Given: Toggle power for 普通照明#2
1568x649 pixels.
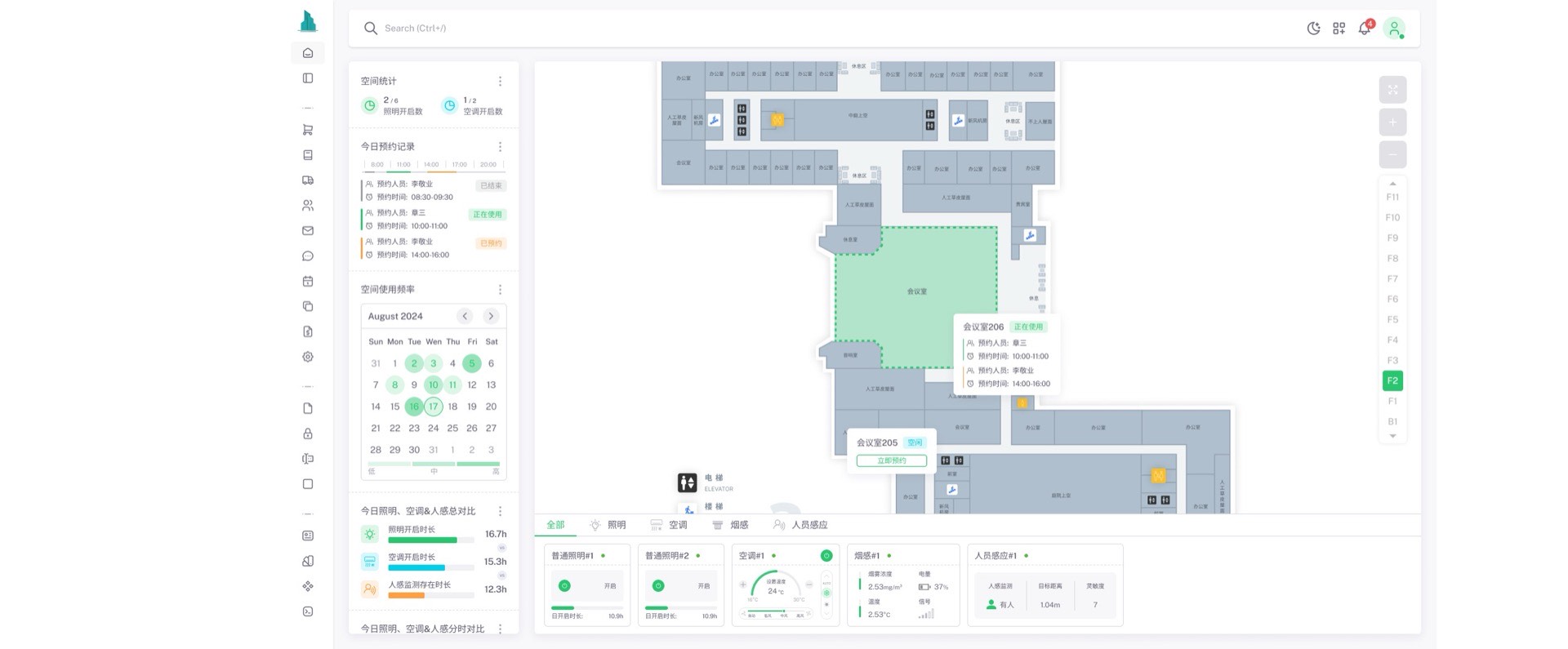Looking at the screenshot, I should [x=658, y=586].
